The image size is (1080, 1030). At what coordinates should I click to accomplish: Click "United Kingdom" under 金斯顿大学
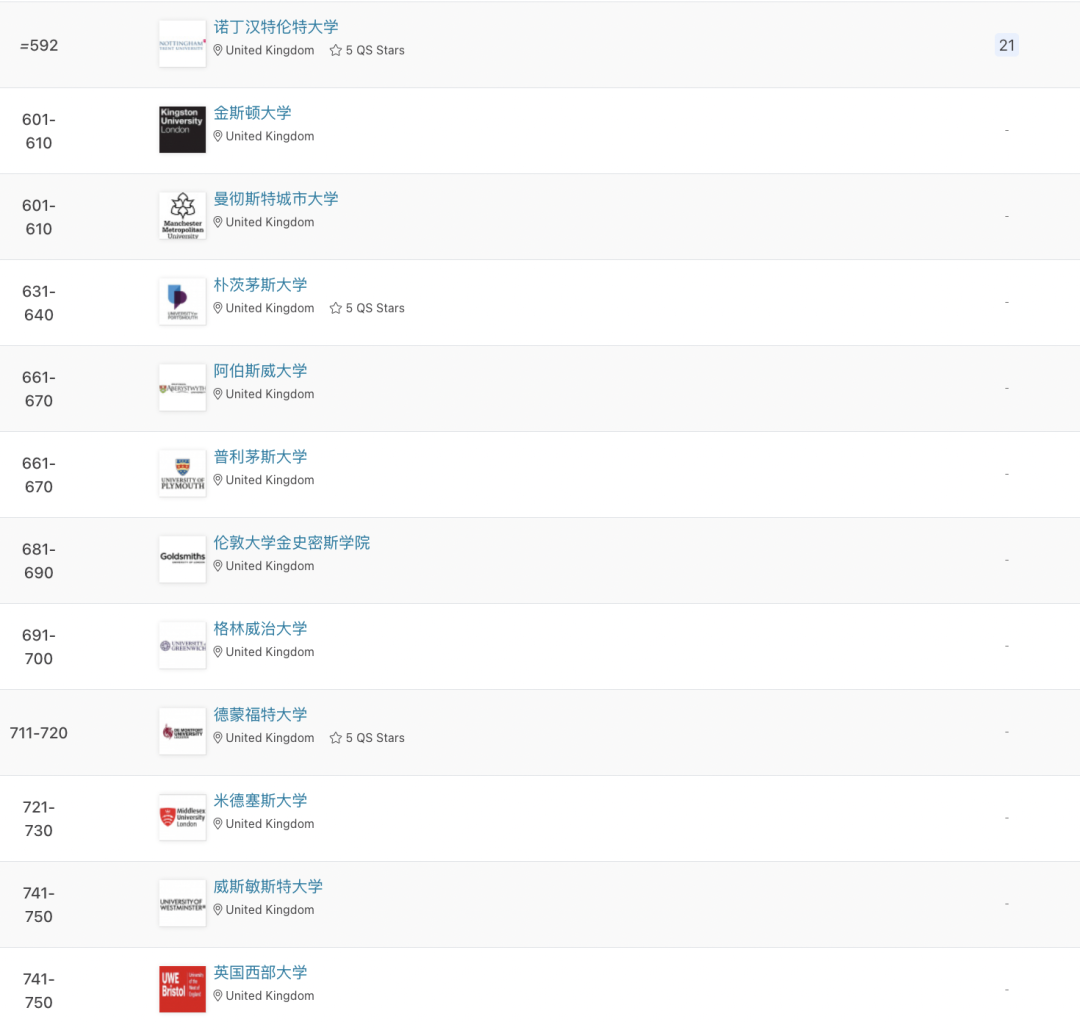[x=270, y=136]
